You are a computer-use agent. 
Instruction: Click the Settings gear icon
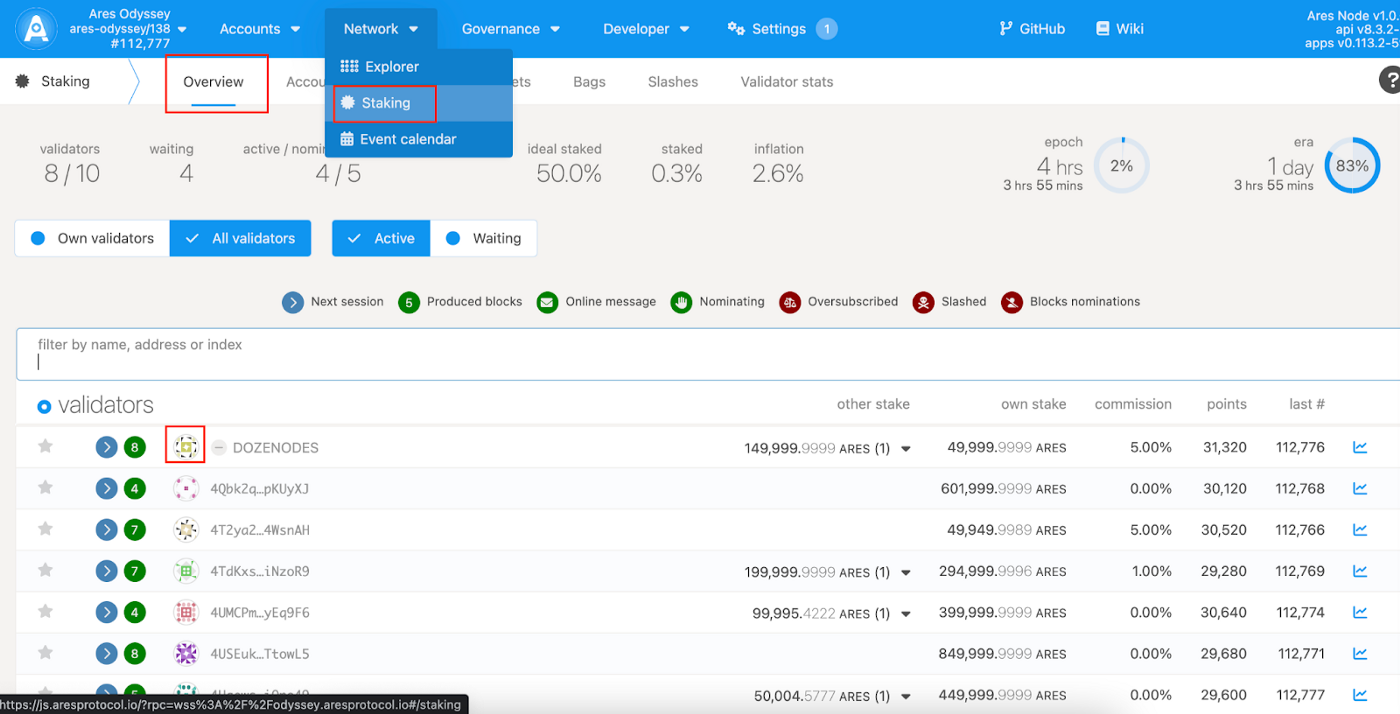point(736,29)
